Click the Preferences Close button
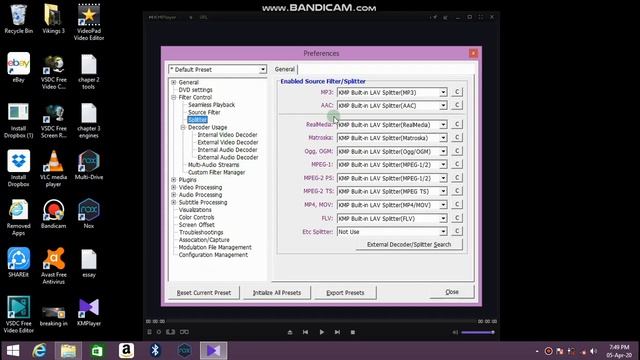 (x=452, y=292)
